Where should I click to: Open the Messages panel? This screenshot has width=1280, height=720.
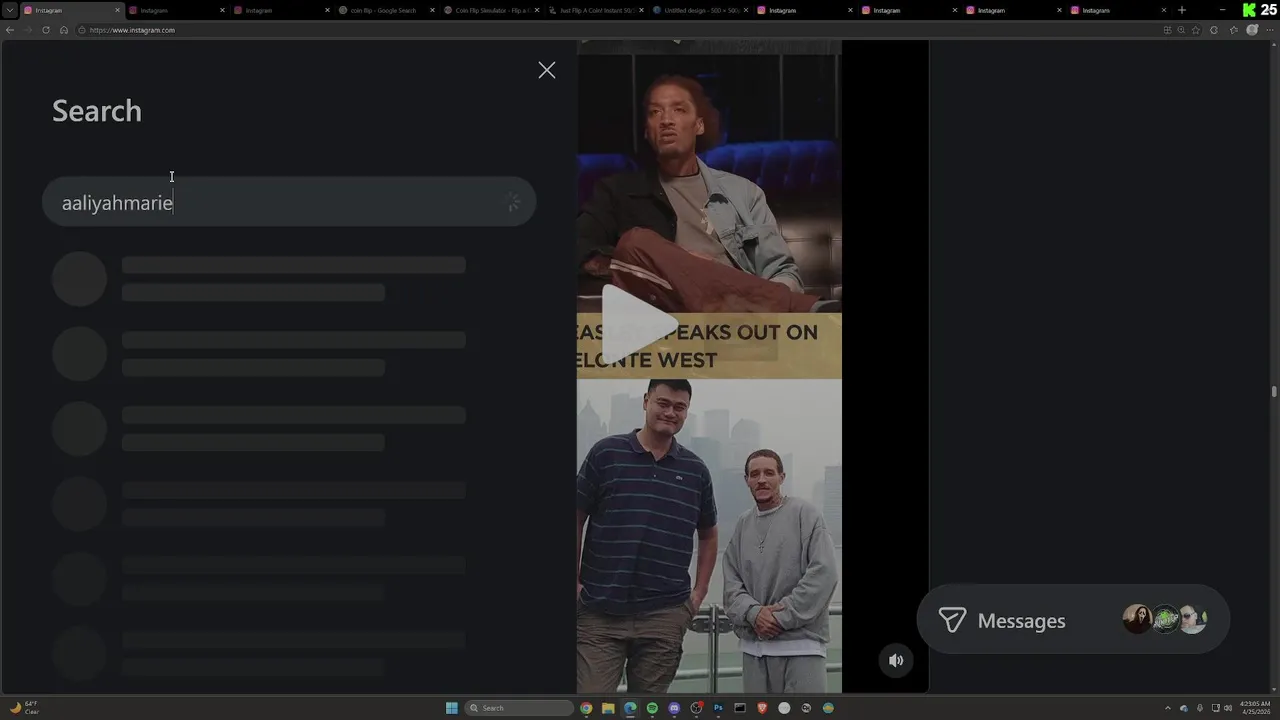click(1073, 620)
